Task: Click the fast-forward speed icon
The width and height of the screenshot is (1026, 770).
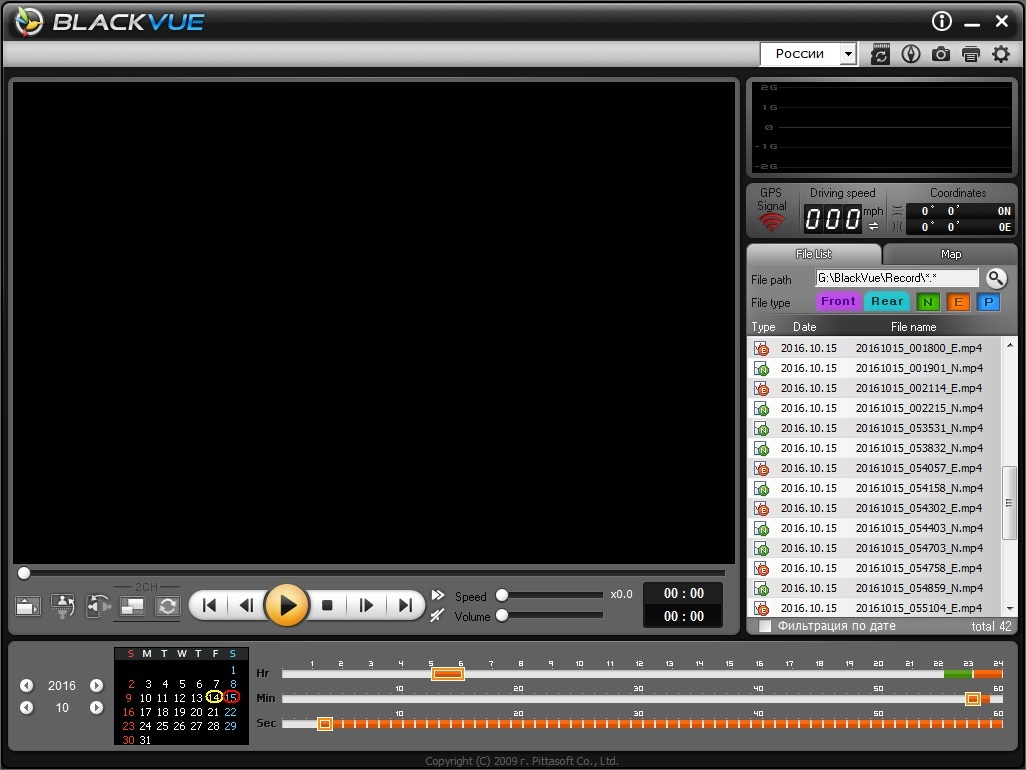Action: (x=438, y=595)
